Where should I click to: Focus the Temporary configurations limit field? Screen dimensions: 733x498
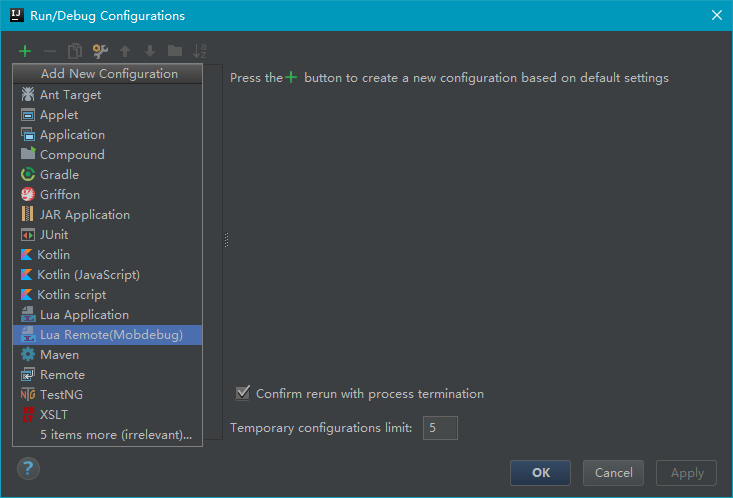coord(440,428)
